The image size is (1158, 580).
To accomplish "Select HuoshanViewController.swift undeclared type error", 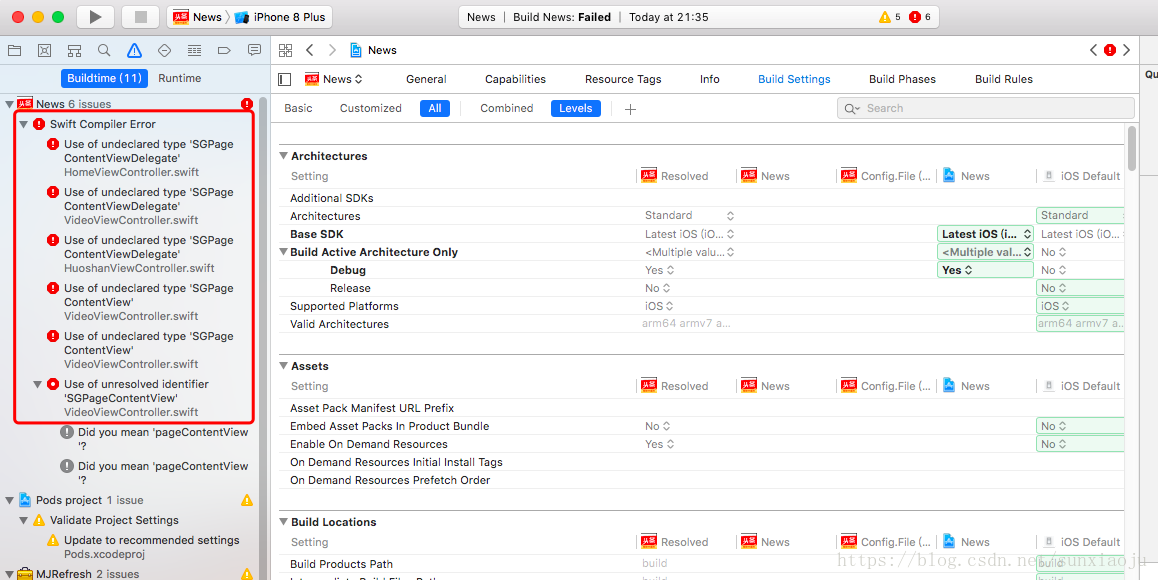I will click(140, 254).
